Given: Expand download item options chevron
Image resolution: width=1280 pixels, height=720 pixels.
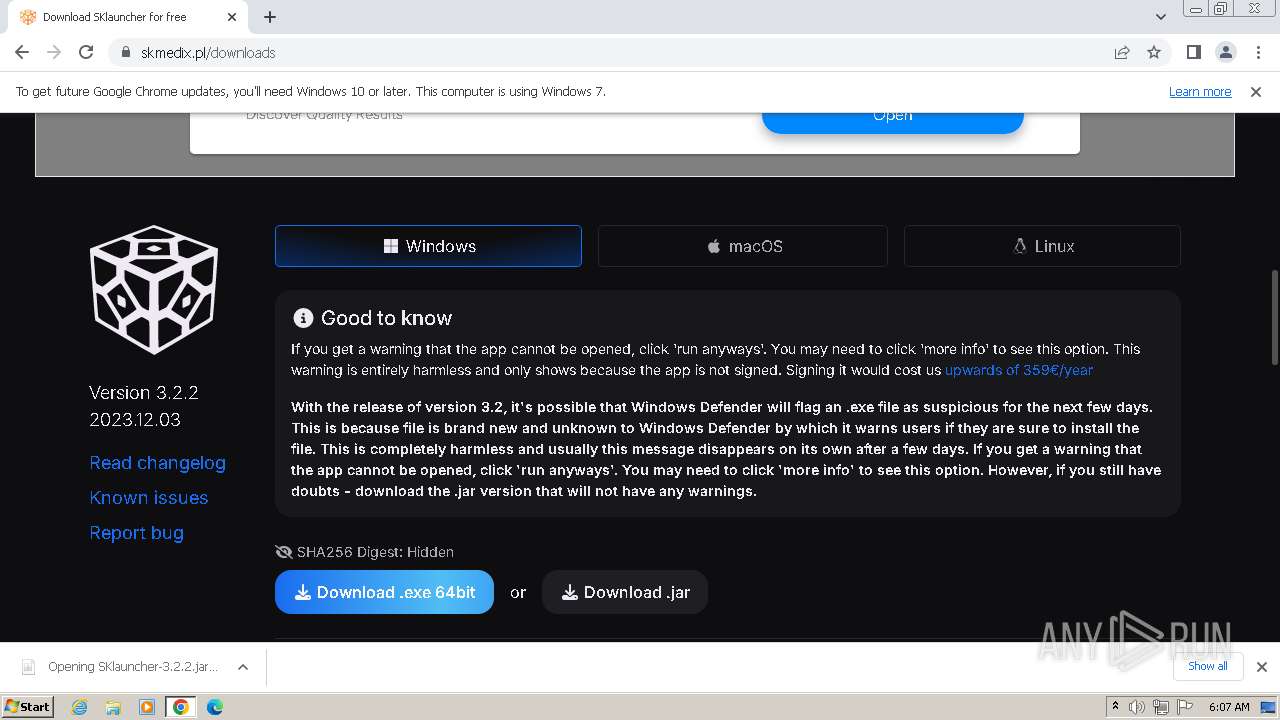Looking at the screenshot, I should click(242, 667).
